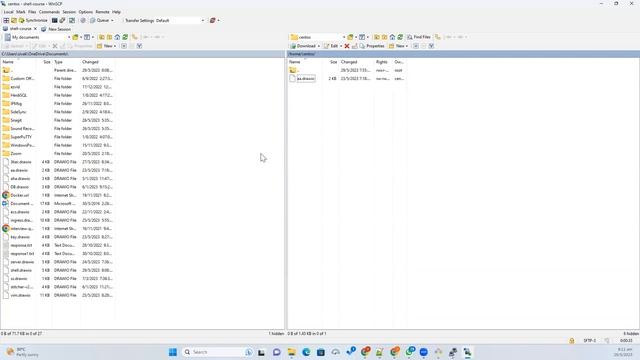Image resolution: width=640 pixels, height=360 pixels.
Task: Open the Files menu
Action: click(x=32, y=12)
